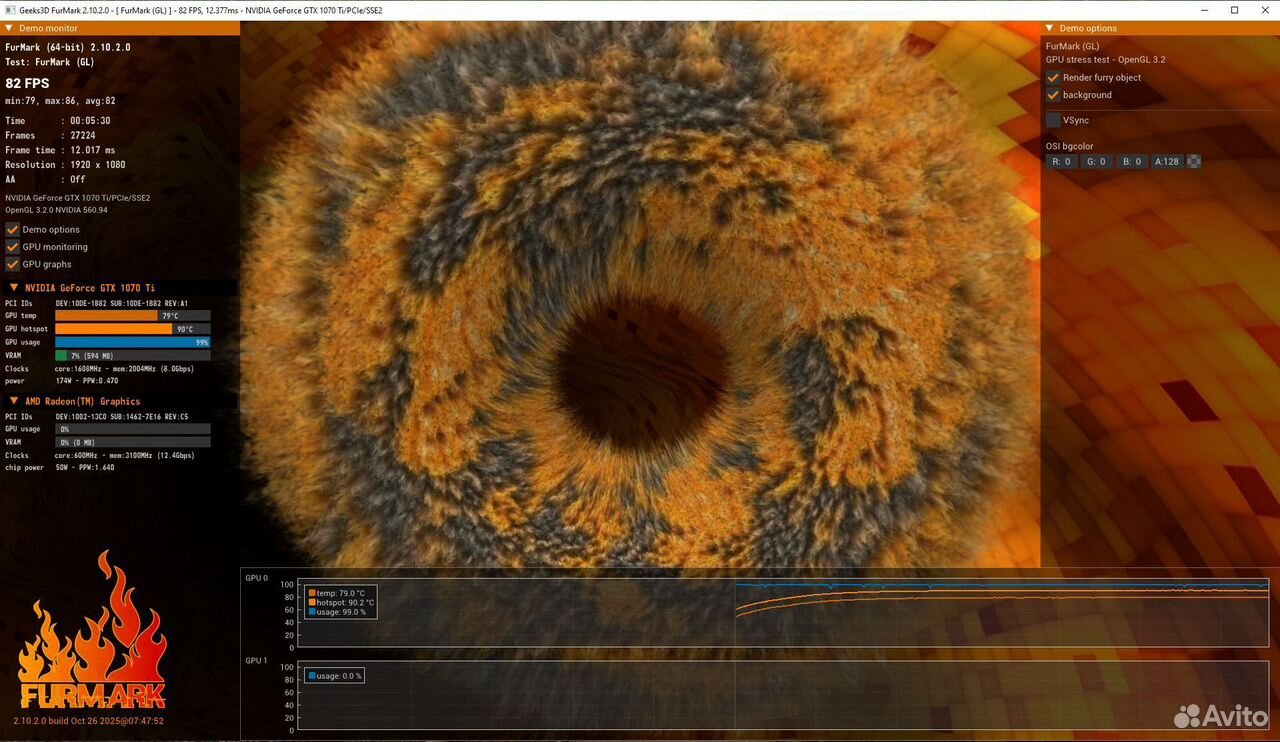The height and width of the screenshot is (742, 1280).
Task: Minimize the FurMark window
Action: 1204,10
